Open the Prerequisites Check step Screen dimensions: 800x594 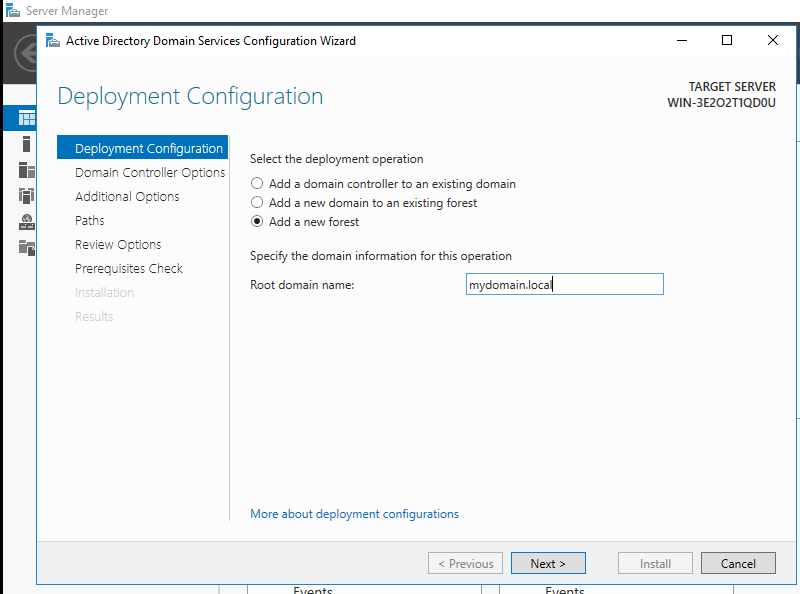click(x=129, y=268)
